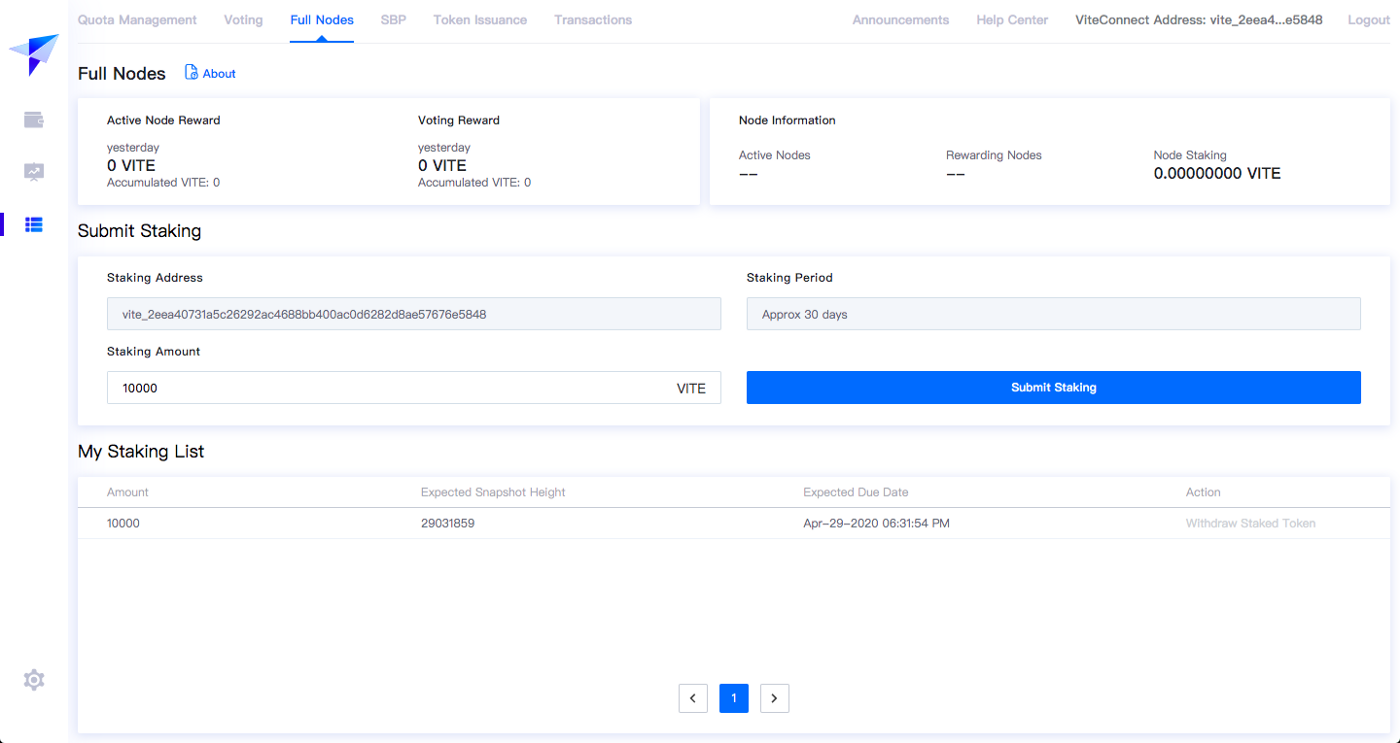The height and width of the screenshot is (743, 1400).
Task: Select page 1 in pagination
Action: pyautogui.click(x=734, y=698)
